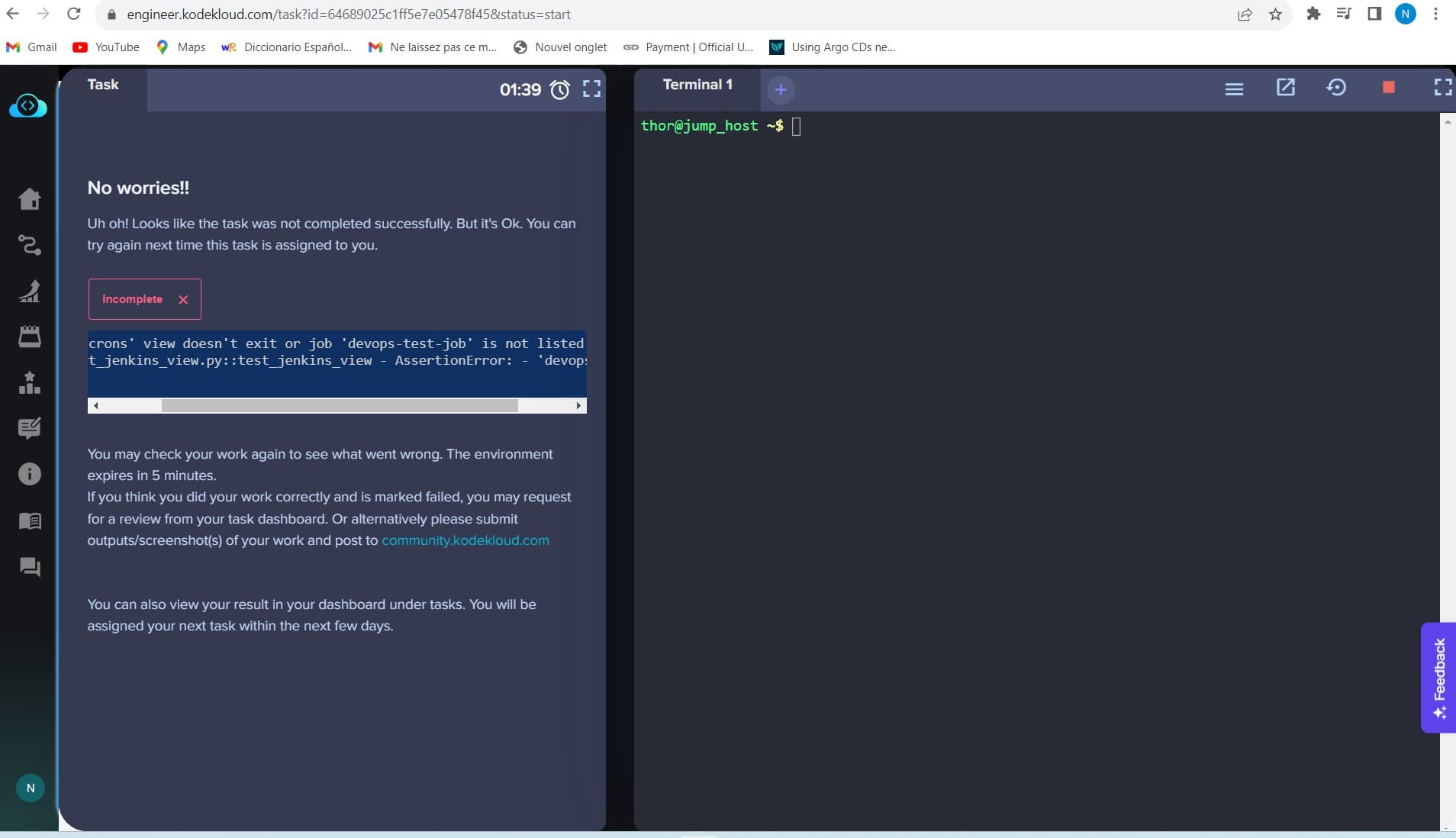
Task: Open the info icon in the sidebar
Action: (x=30, y=474)
